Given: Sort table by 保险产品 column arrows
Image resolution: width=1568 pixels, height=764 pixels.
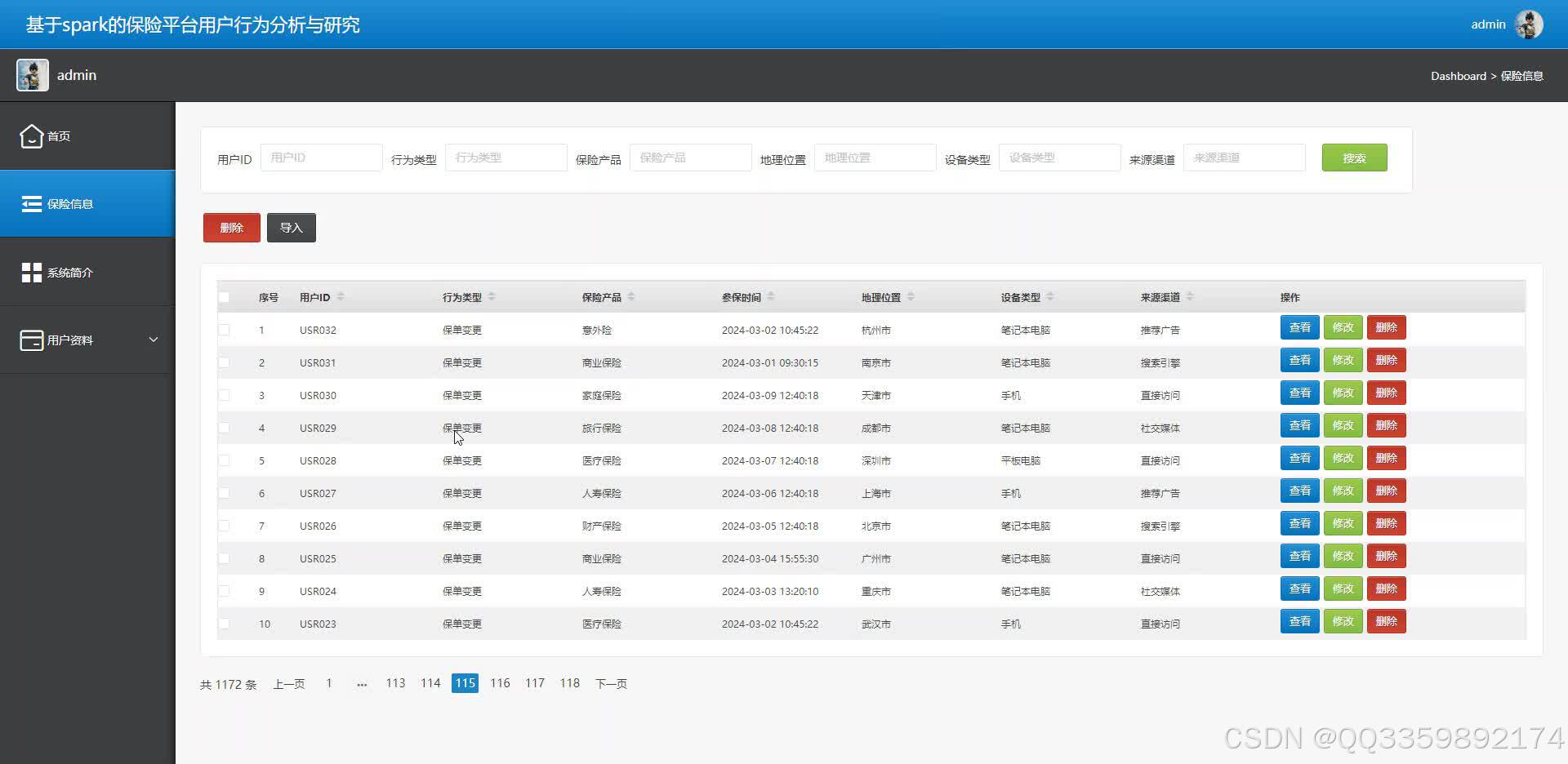Looking at the screenshot, I should tap(631, 296).
